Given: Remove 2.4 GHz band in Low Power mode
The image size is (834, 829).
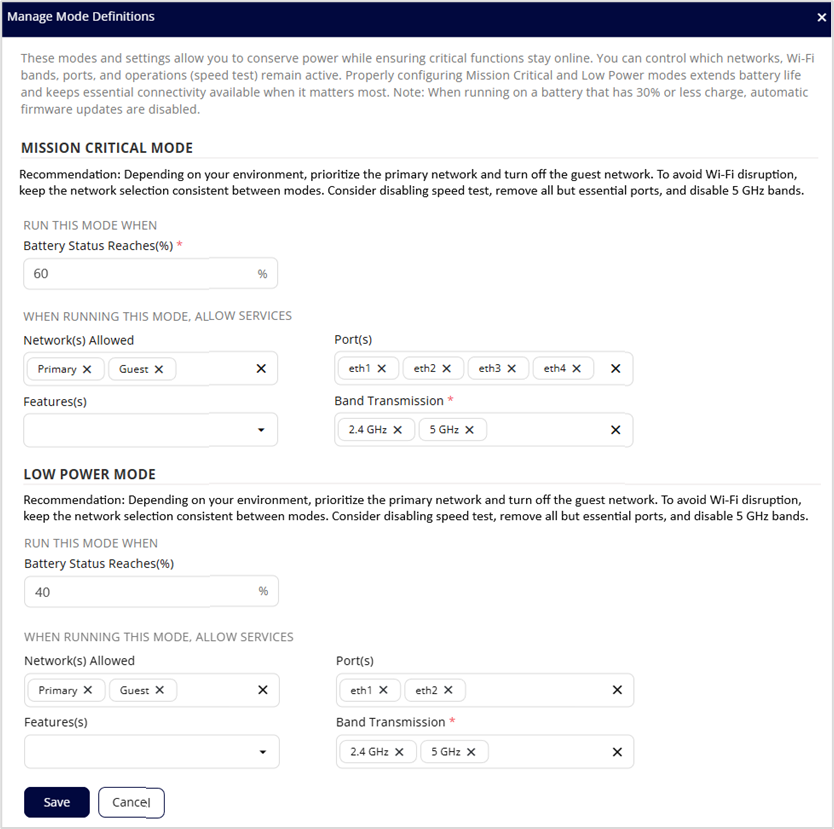Looking at the screenshot, I should pos(399,752).
